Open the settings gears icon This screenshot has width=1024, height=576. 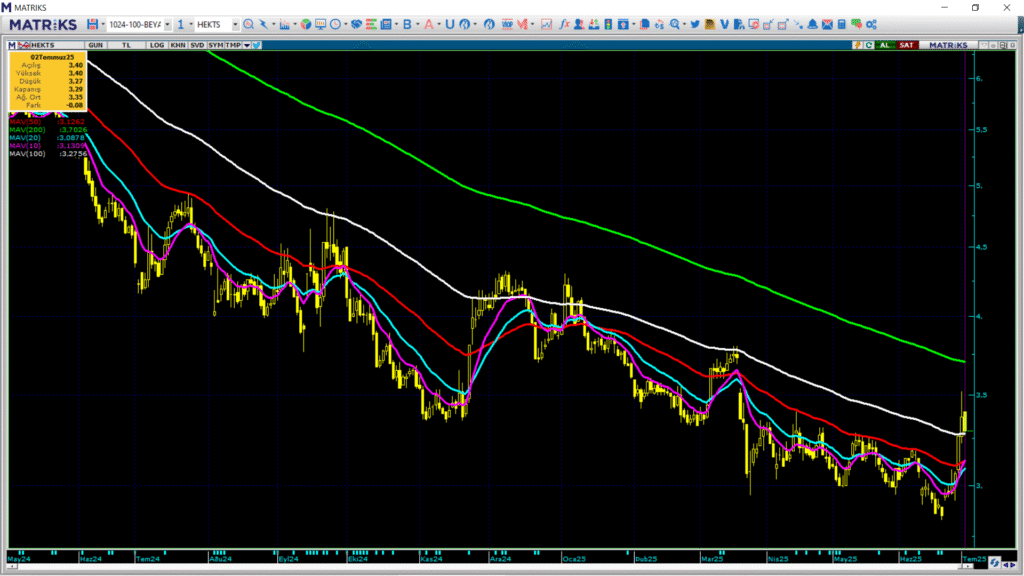point(871,24)
